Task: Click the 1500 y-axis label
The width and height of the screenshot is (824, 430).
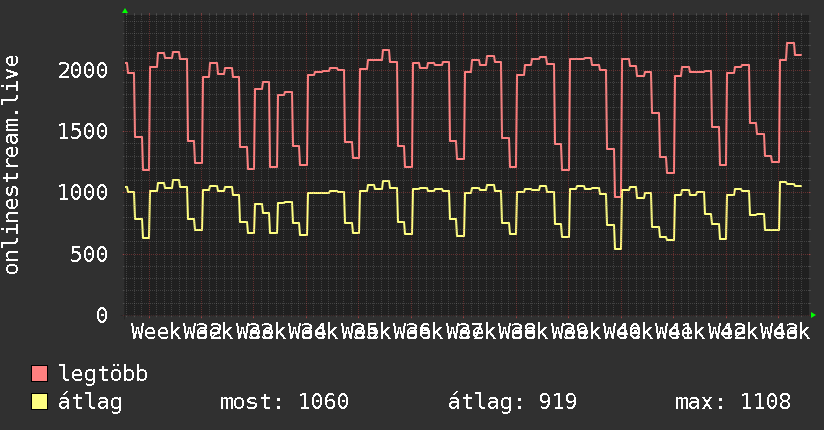Action: [x=83, y=131]
